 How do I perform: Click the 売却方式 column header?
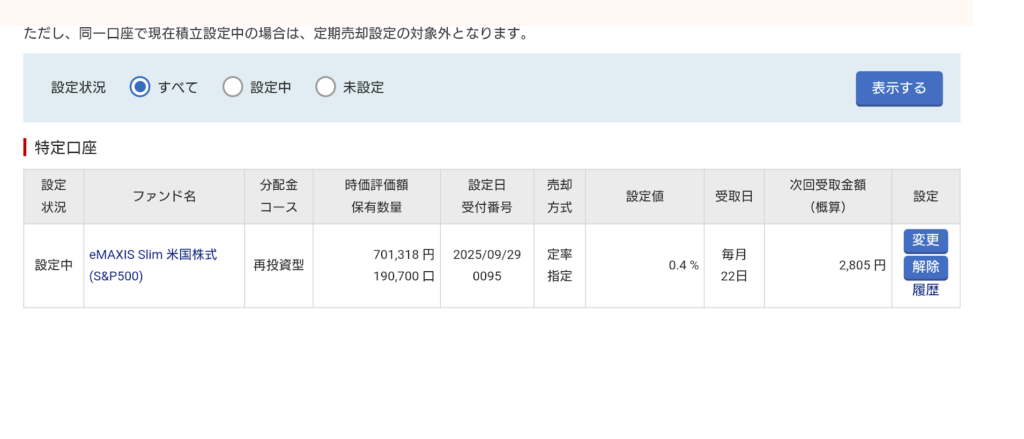[560, 196]
